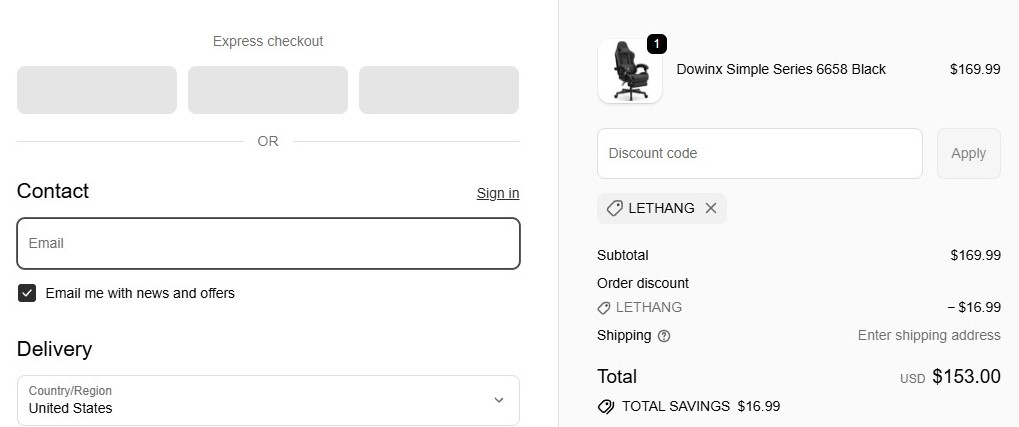
Task: Remove the LETHANG discount code chip
Action: pyautogui.click(x=711, y=208)
